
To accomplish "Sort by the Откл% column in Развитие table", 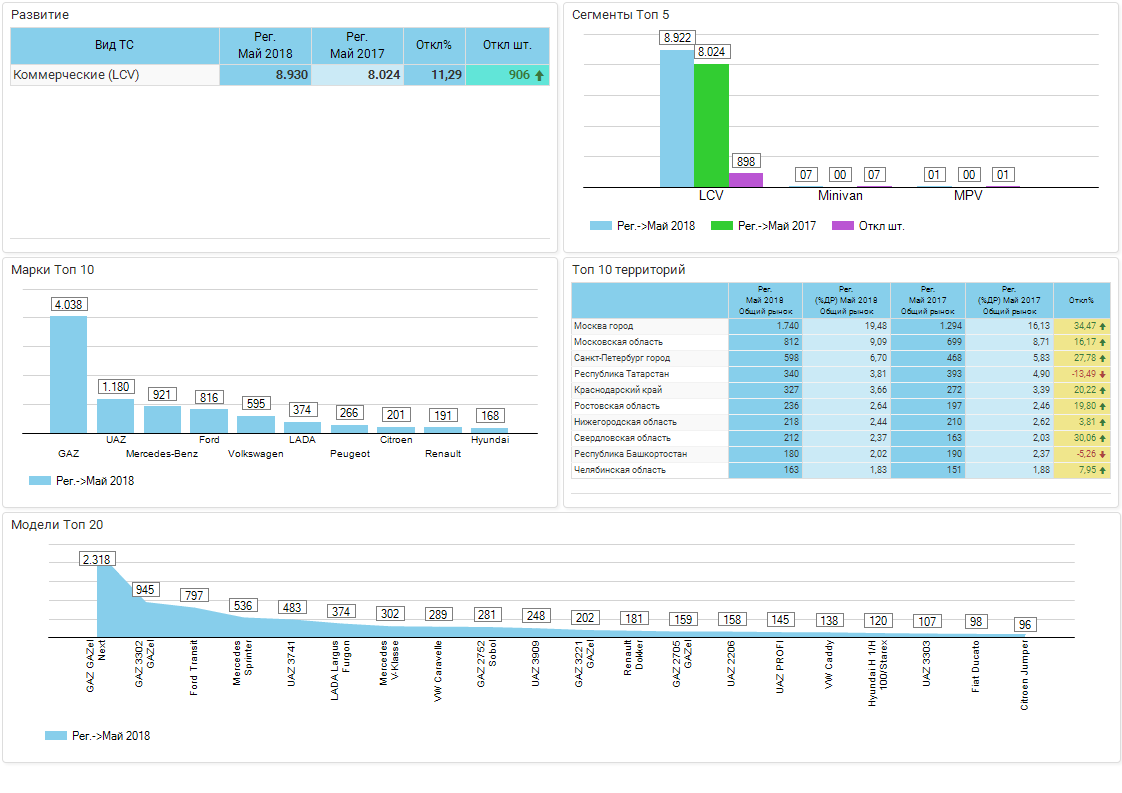I will (434, 46).
